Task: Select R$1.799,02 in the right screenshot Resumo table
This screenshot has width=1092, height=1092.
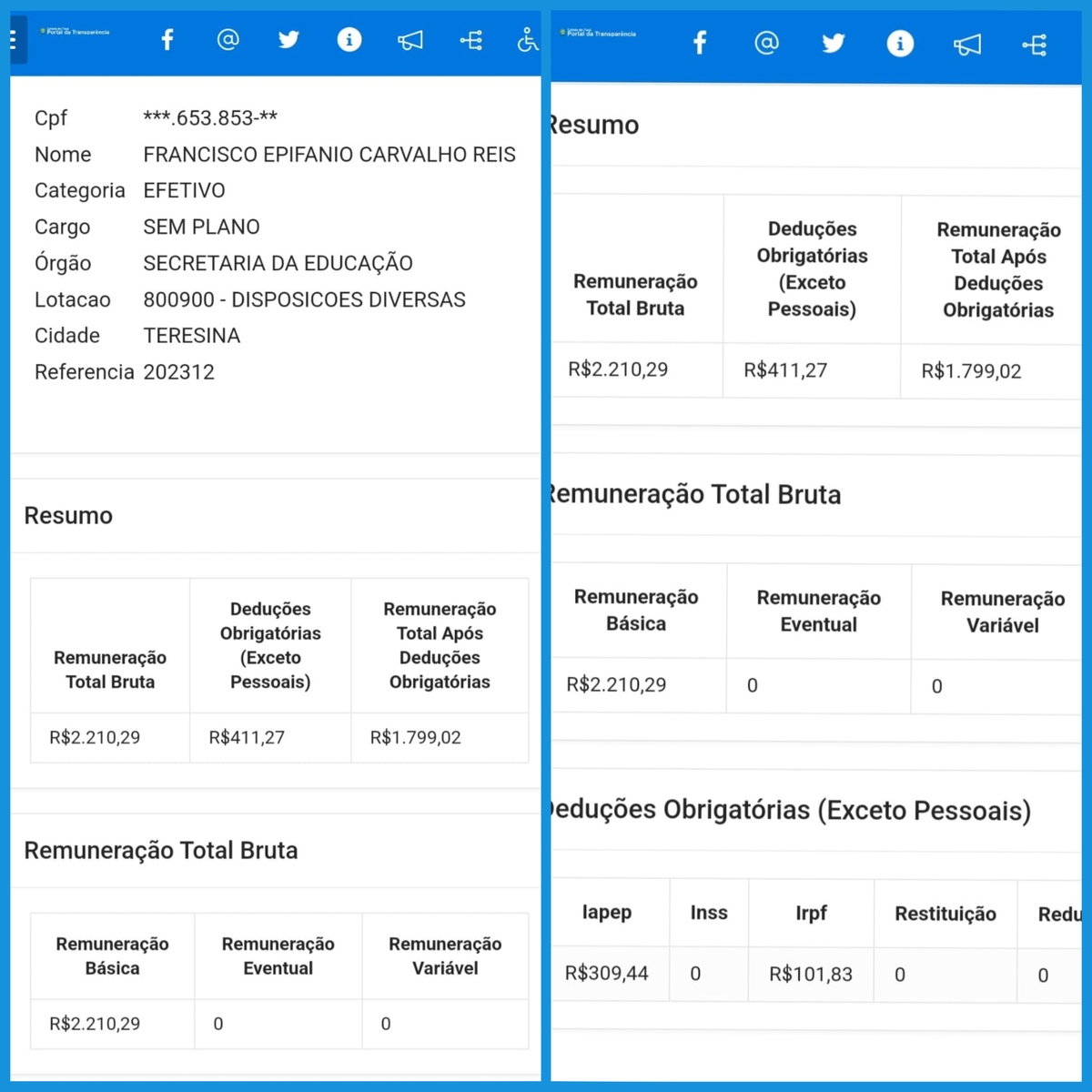Action: pyautogui.click(x=971, y=371)
